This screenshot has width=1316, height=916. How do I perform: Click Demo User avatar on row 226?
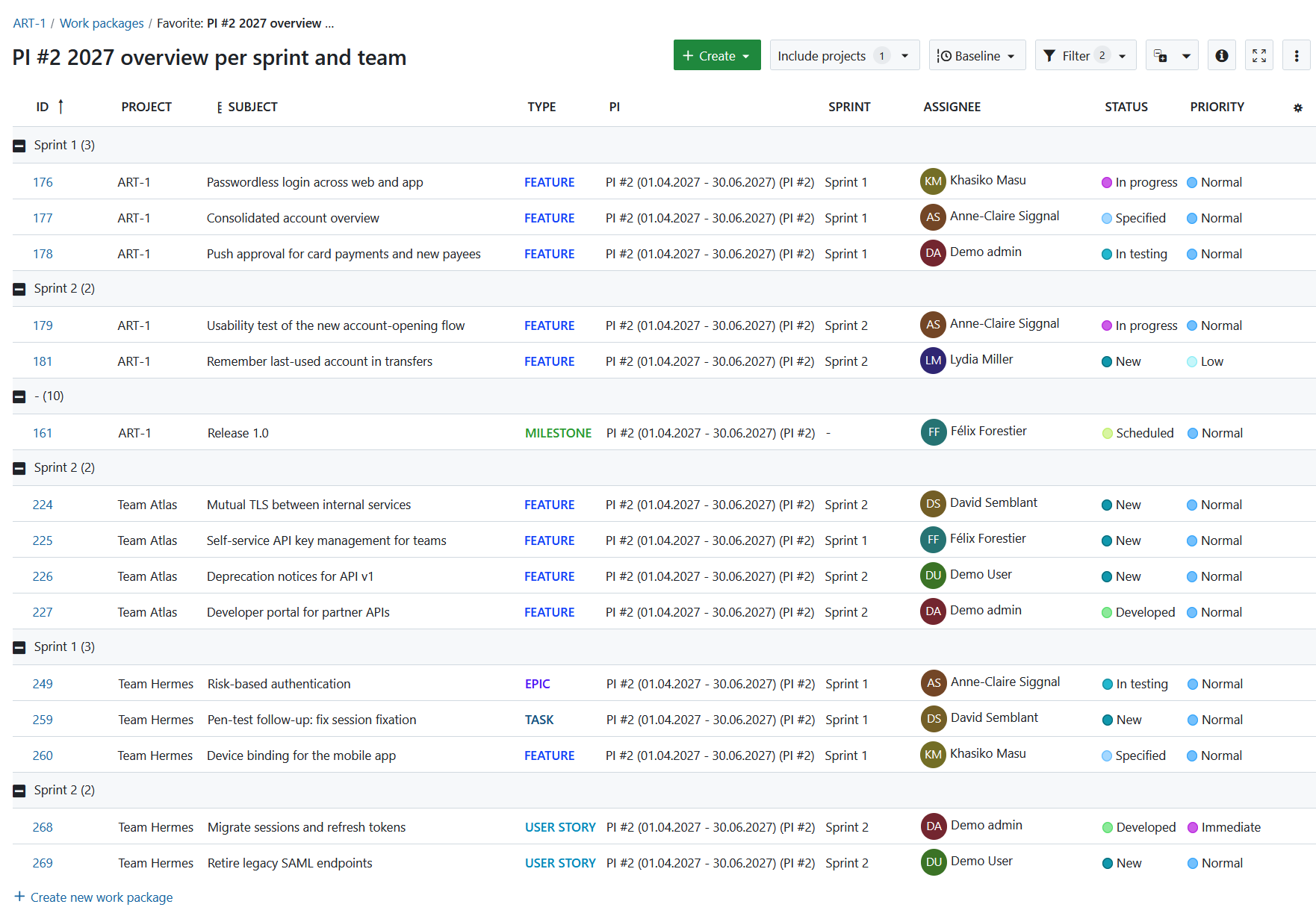pyautogui.click(x=933, y=576)
